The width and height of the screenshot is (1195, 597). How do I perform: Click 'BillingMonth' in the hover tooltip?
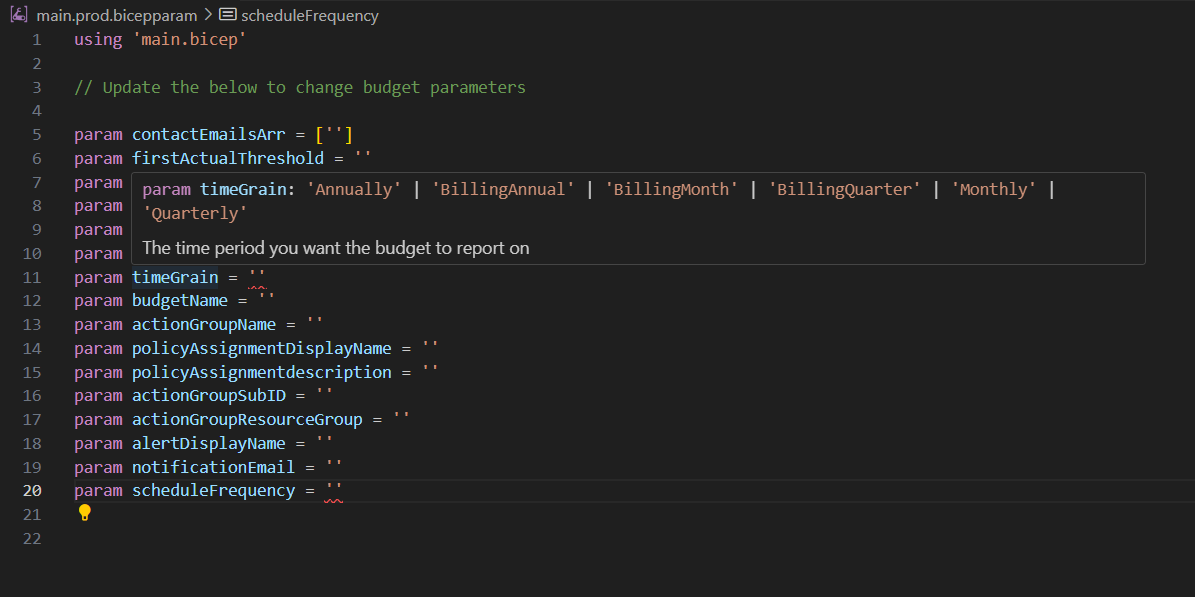click(x=671, y=189)
